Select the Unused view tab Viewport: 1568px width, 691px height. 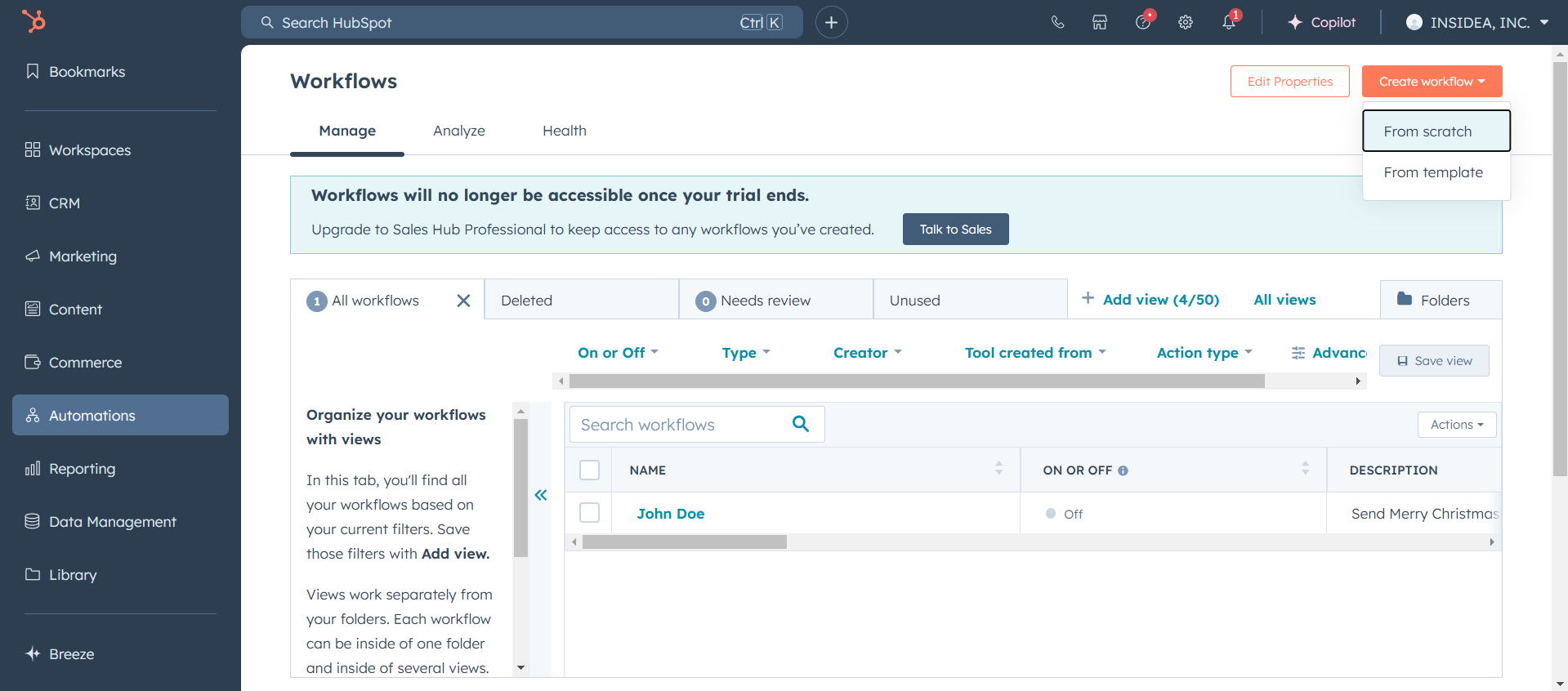[x=970, y=300]
